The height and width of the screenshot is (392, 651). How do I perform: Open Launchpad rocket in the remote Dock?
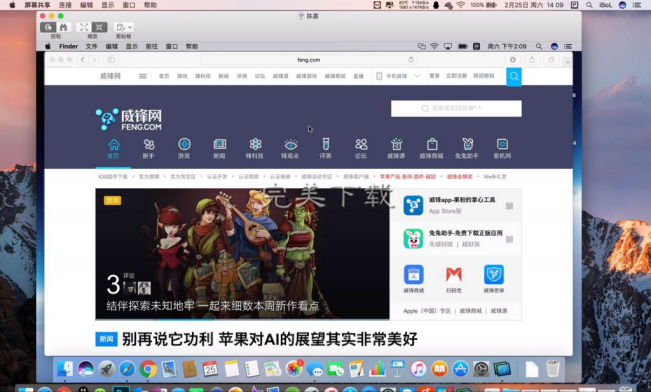pos(106,369)
